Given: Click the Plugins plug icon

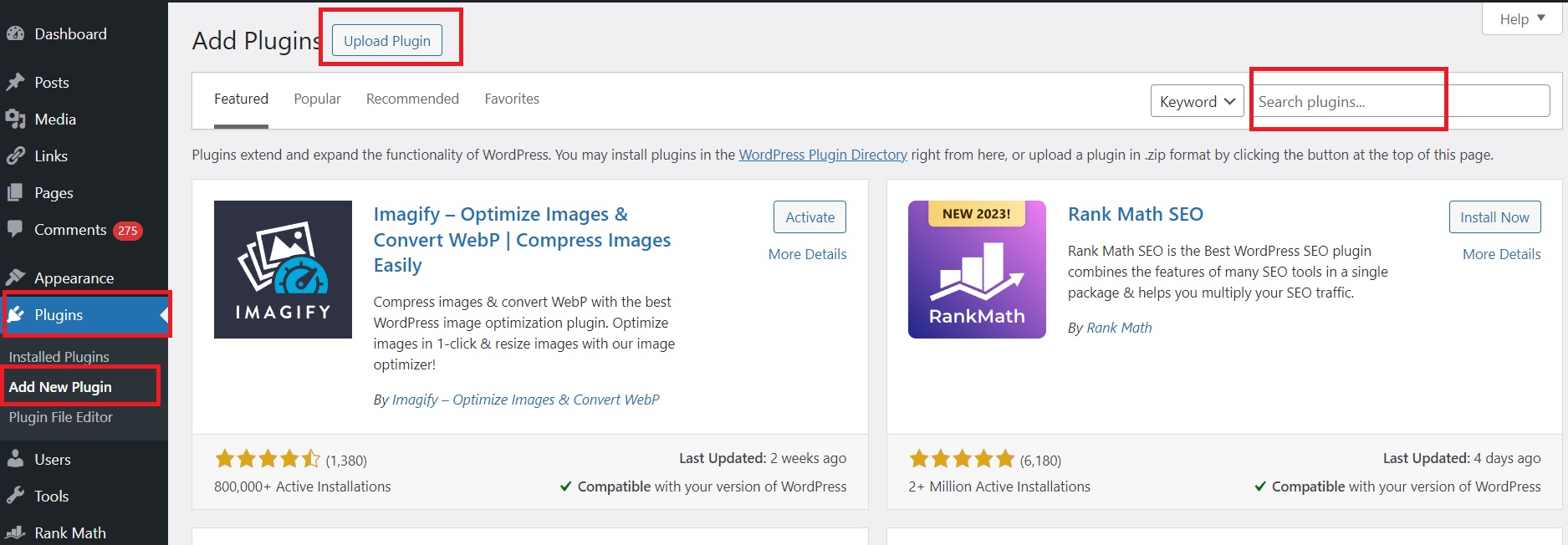Looking at the screenshot, I should pyautogui.click(x=15, y=315).
